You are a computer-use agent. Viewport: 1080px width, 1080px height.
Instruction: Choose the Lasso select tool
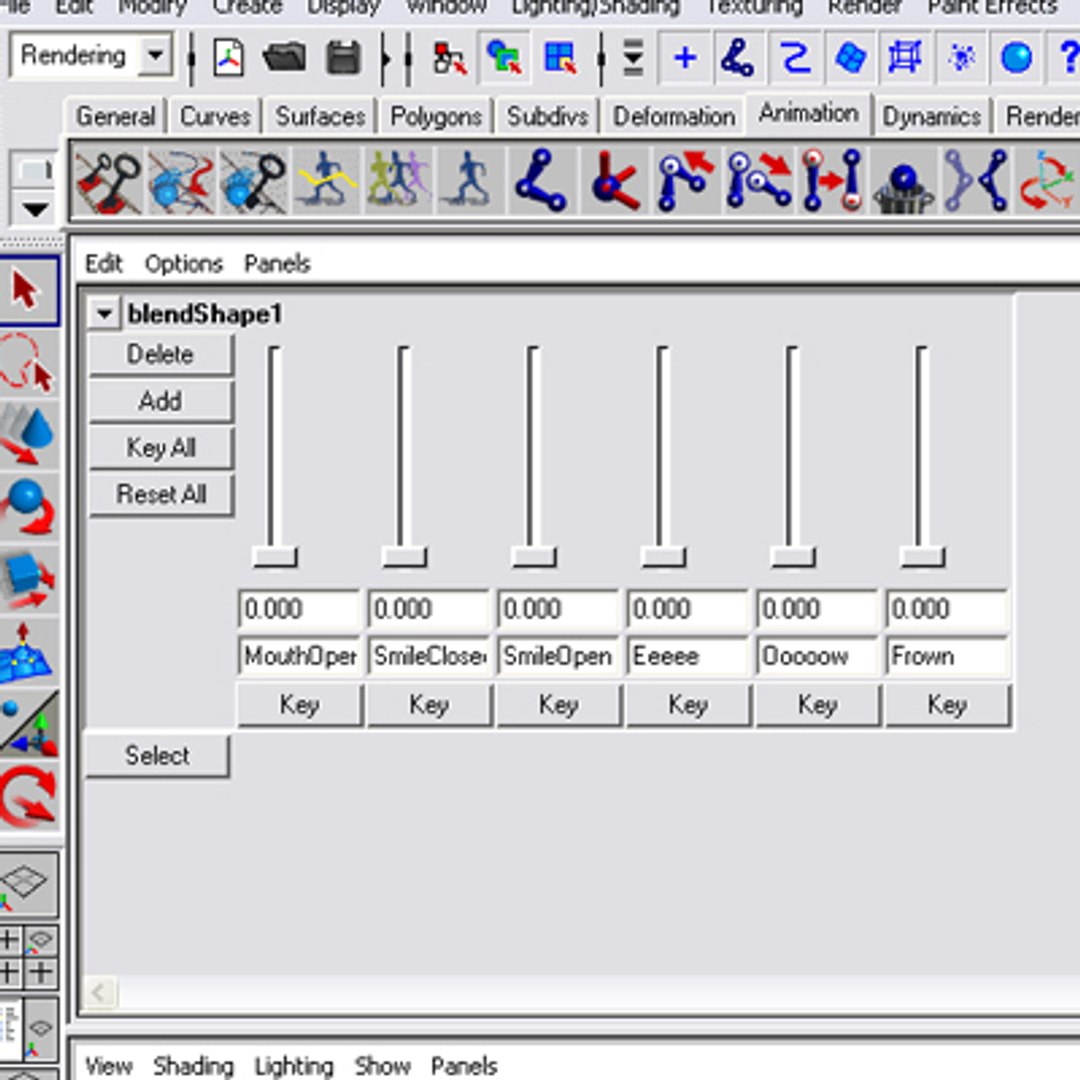point(28,364)
